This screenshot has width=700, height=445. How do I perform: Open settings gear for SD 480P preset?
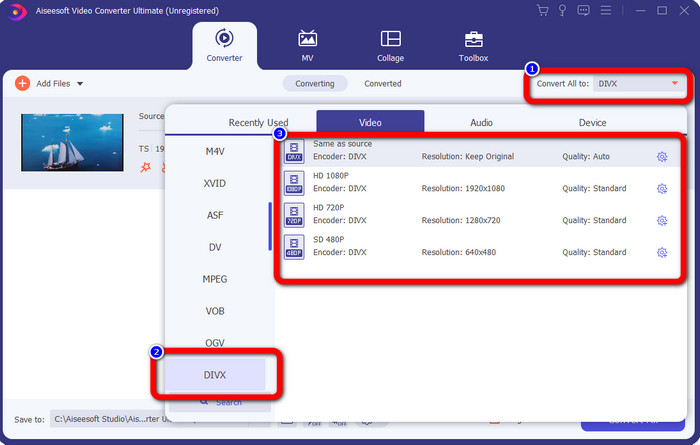click(x=662, y=253)
